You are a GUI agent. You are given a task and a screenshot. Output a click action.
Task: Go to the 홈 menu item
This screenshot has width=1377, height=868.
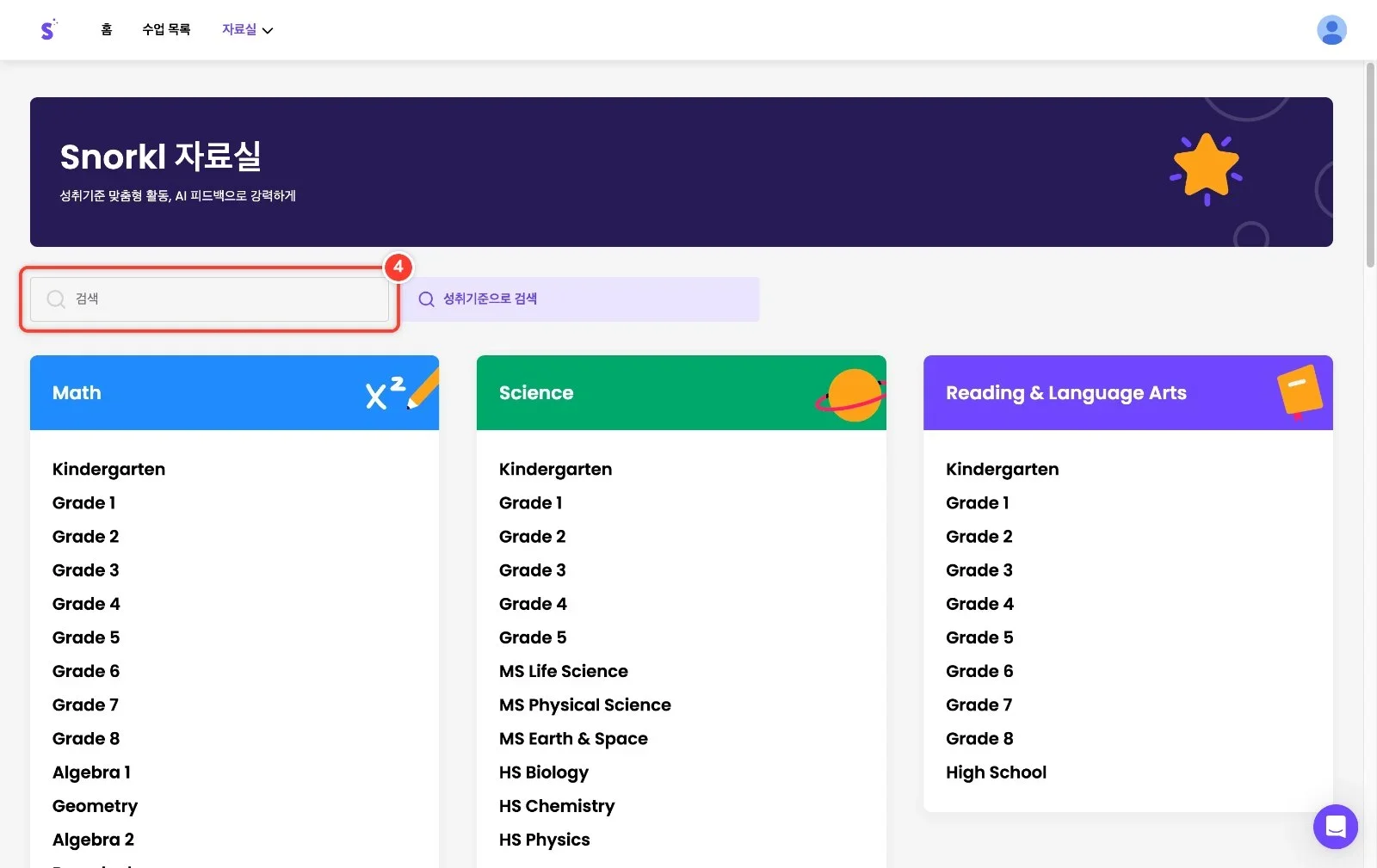pos(107,29)
